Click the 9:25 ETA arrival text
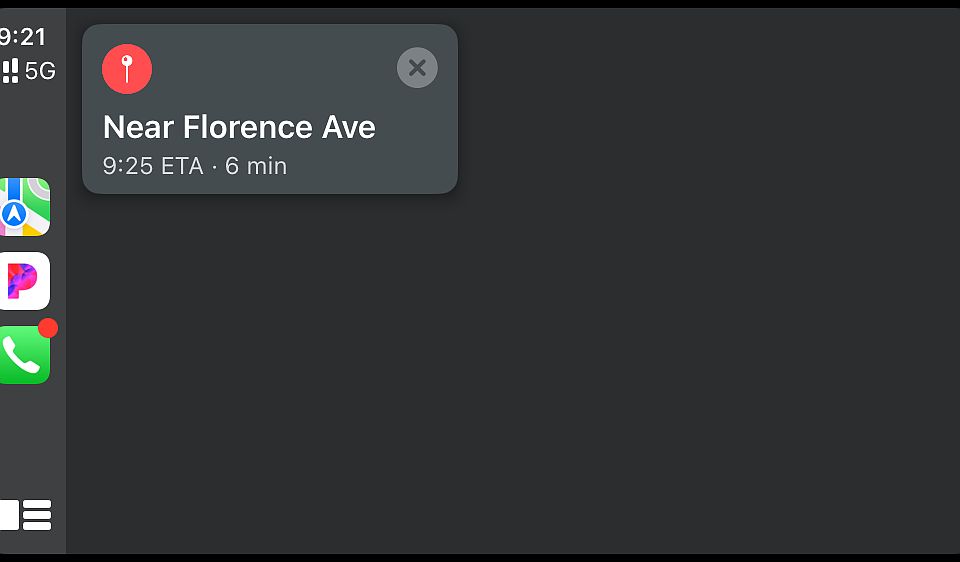960x562 pixels. pos(153,166)
